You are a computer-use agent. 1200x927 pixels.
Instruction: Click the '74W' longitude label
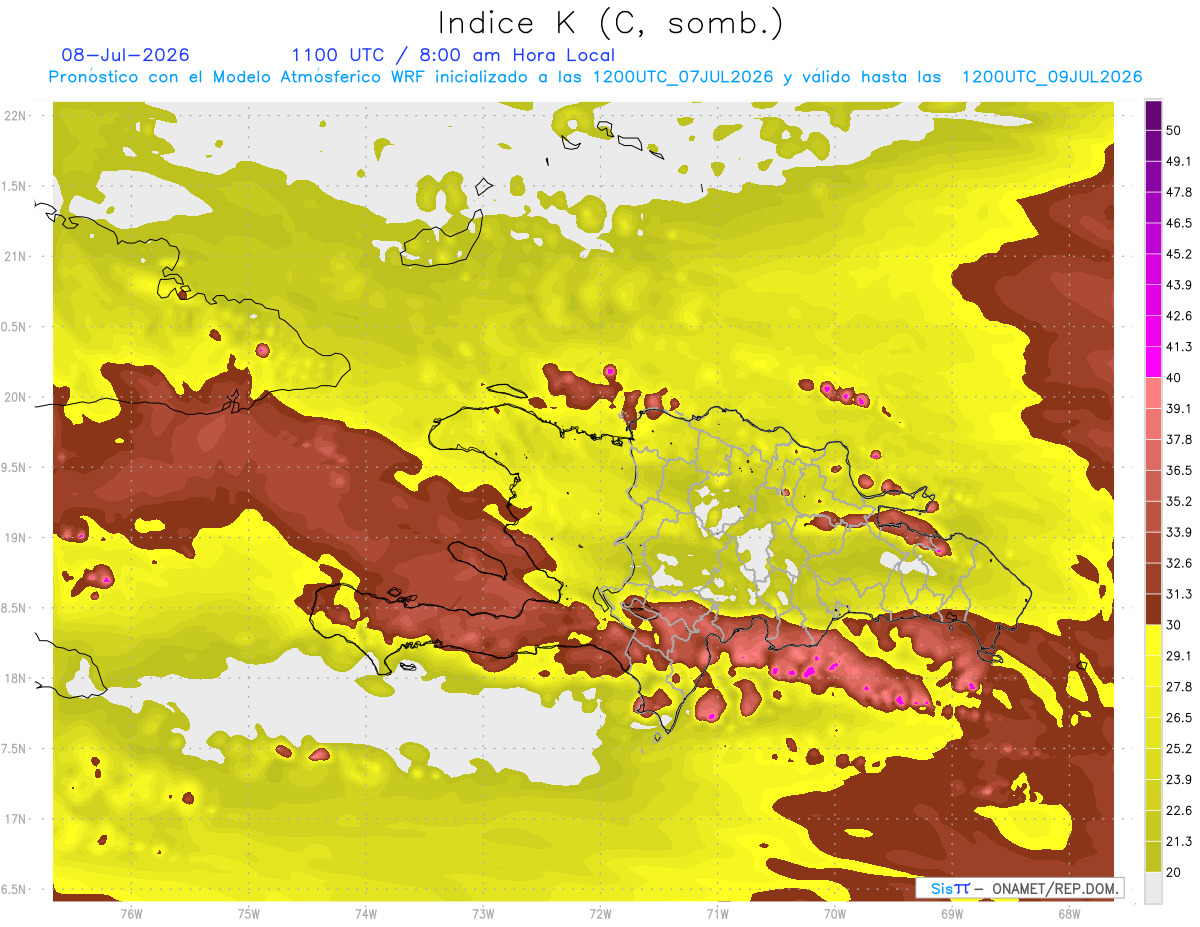[366, 913]
